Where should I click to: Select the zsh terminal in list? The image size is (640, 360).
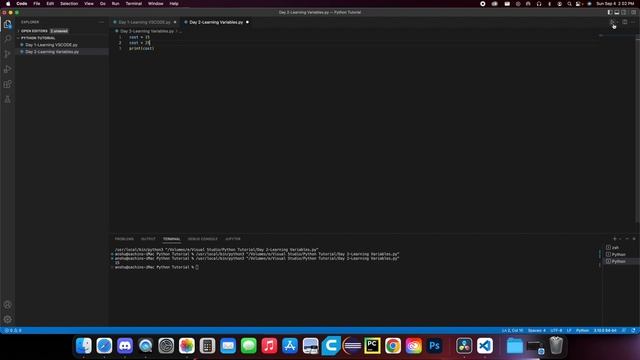click(x=620, y=247)
